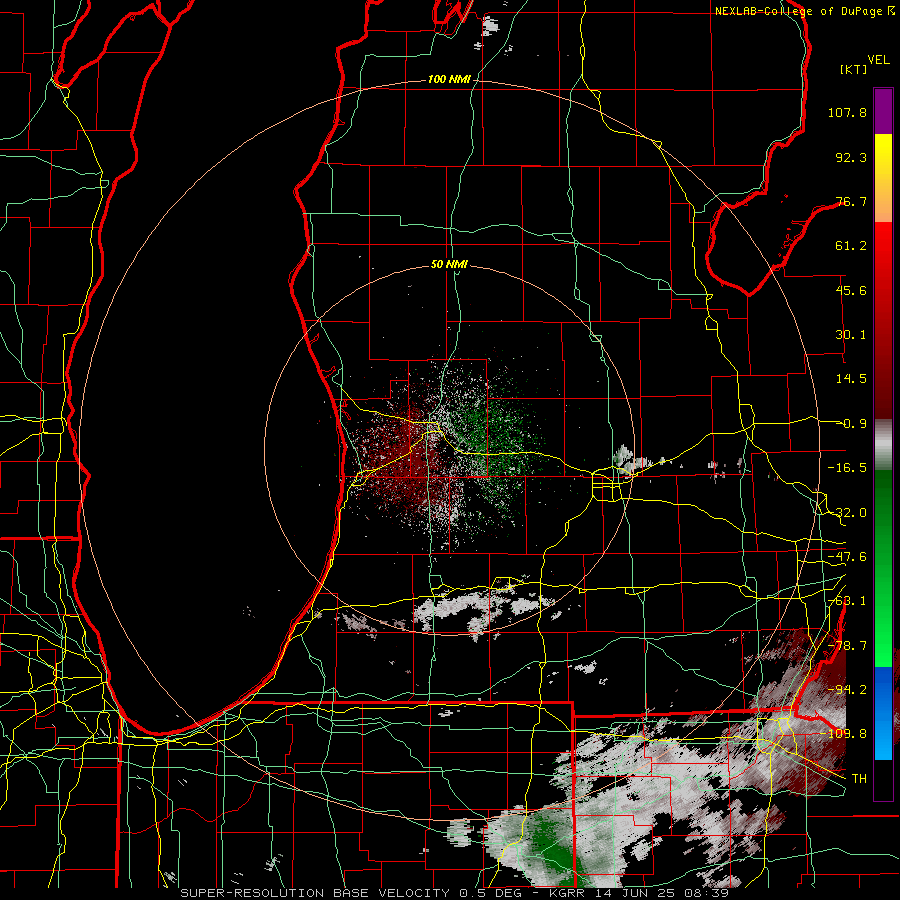The width and height of the screenshot is (900, 900).
Task: Click the 45.6 velocity scale value
Action: click(851, 290)
